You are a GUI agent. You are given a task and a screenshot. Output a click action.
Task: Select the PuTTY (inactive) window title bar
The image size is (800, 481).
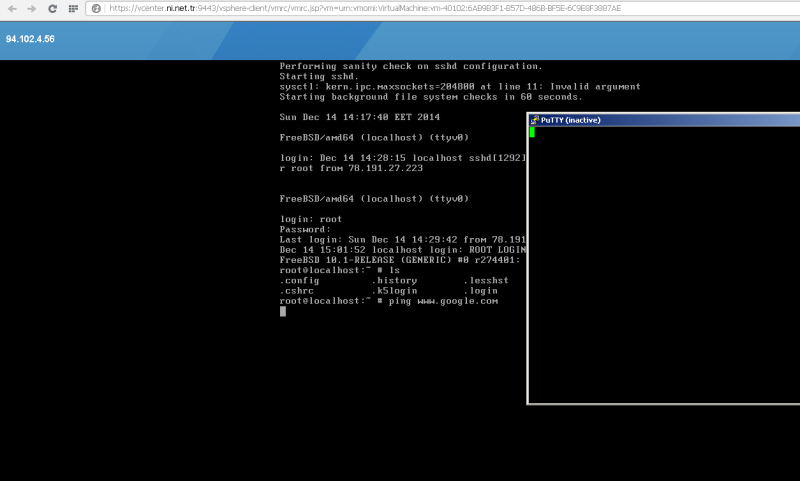coord(664,120)
